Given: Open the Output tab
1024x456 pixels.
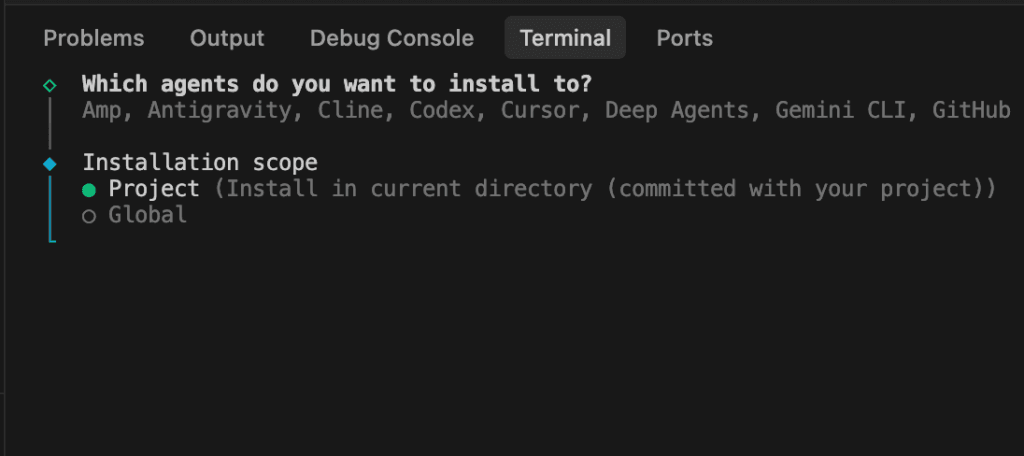Looking at the screenshot, I should coord(227,38).
